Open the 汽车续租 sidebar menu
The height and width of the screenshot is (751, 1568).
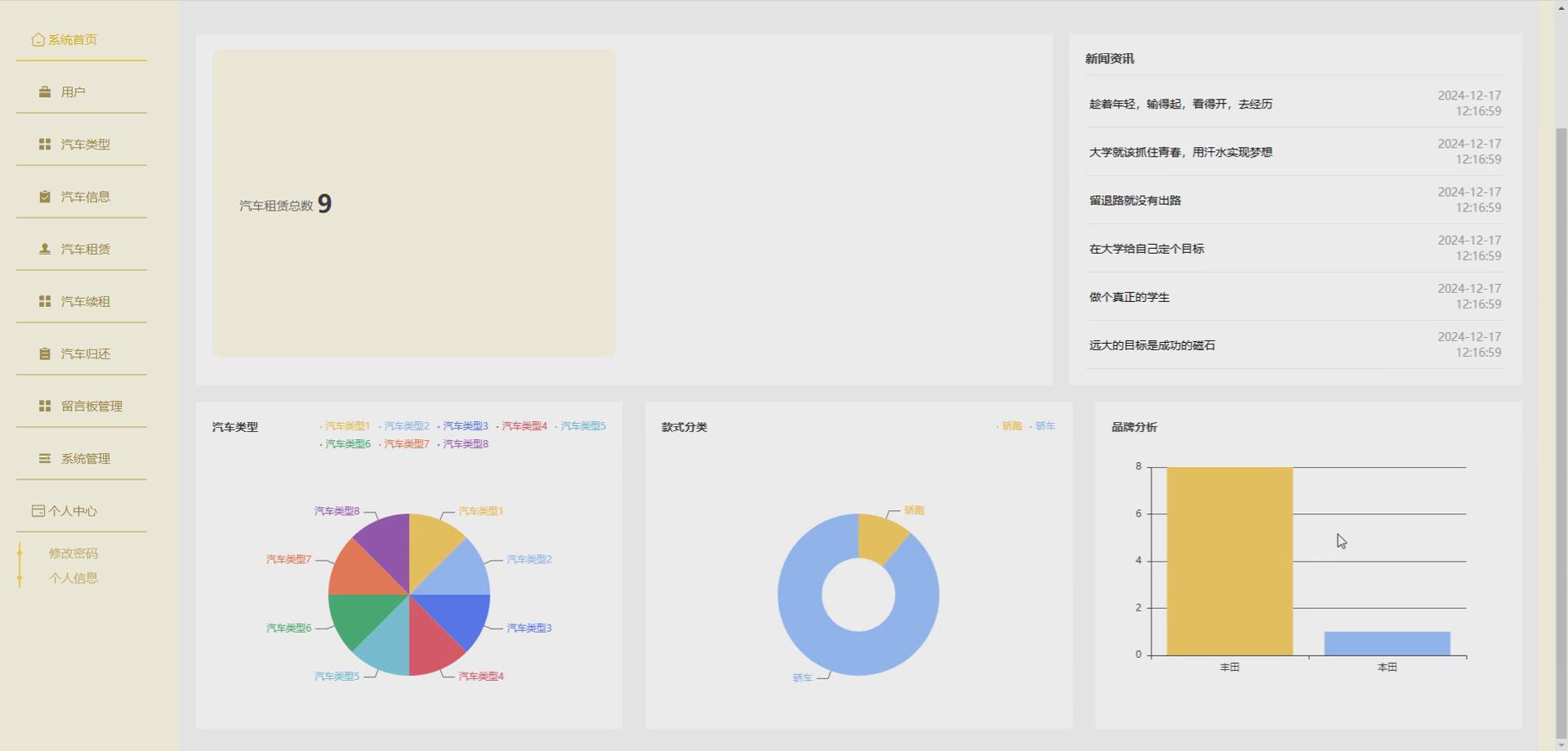click(82, 301)
